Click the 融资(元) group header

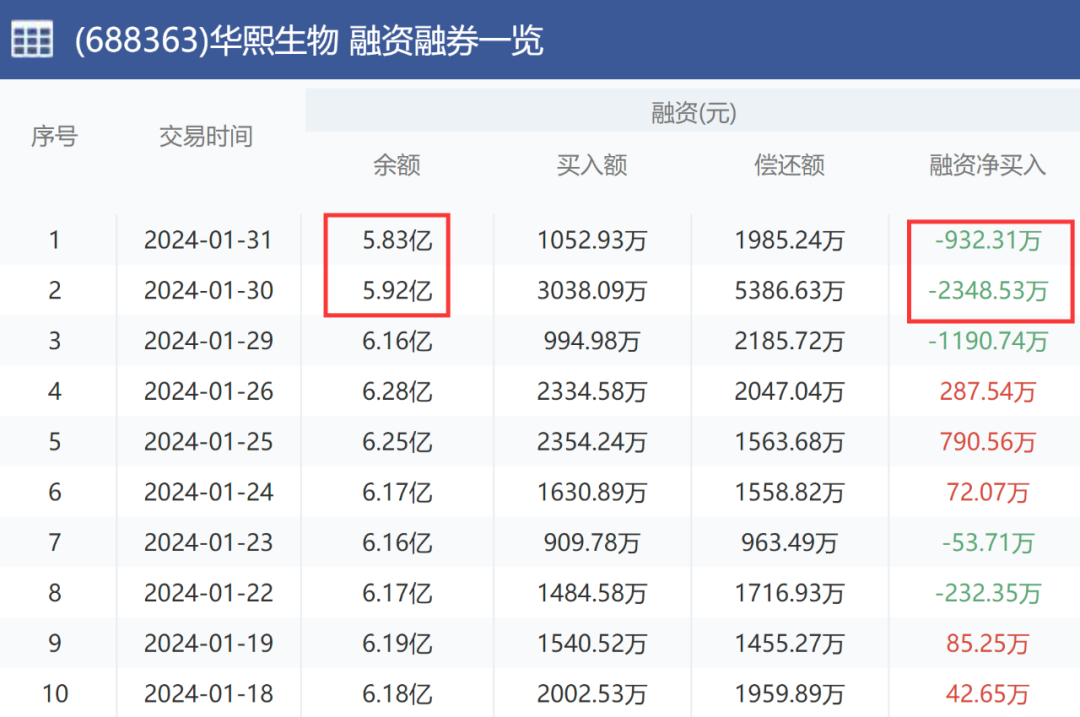(x=694, y=112)
